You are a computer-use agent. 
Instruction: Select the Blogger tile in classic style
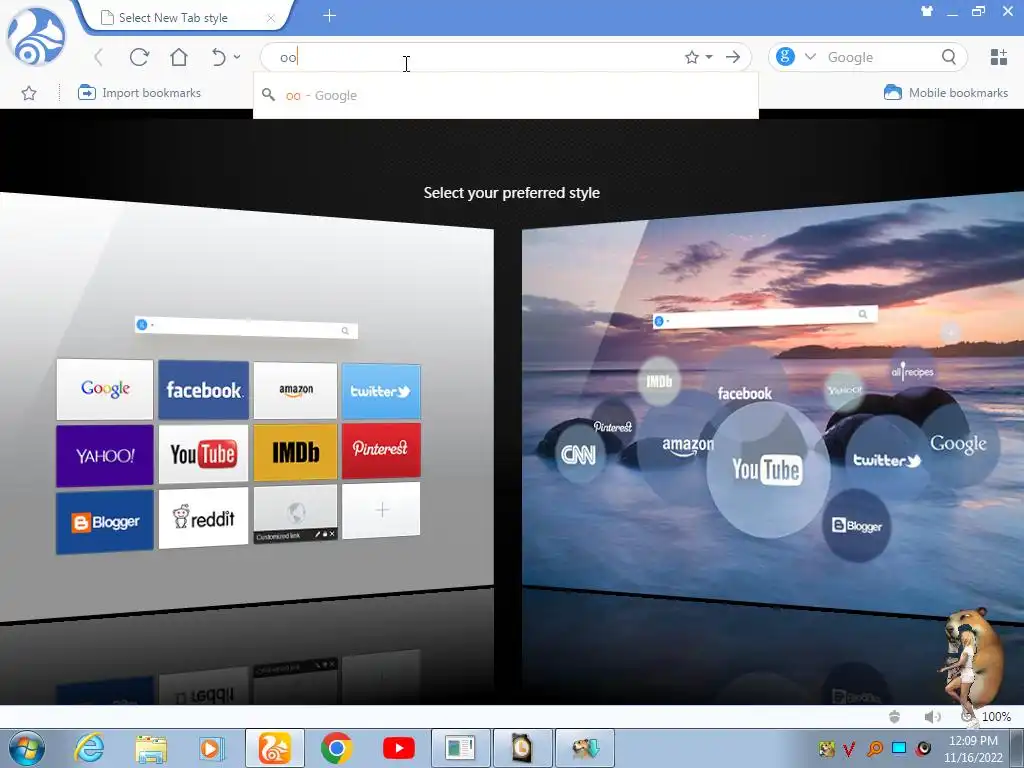pos(104,522)
